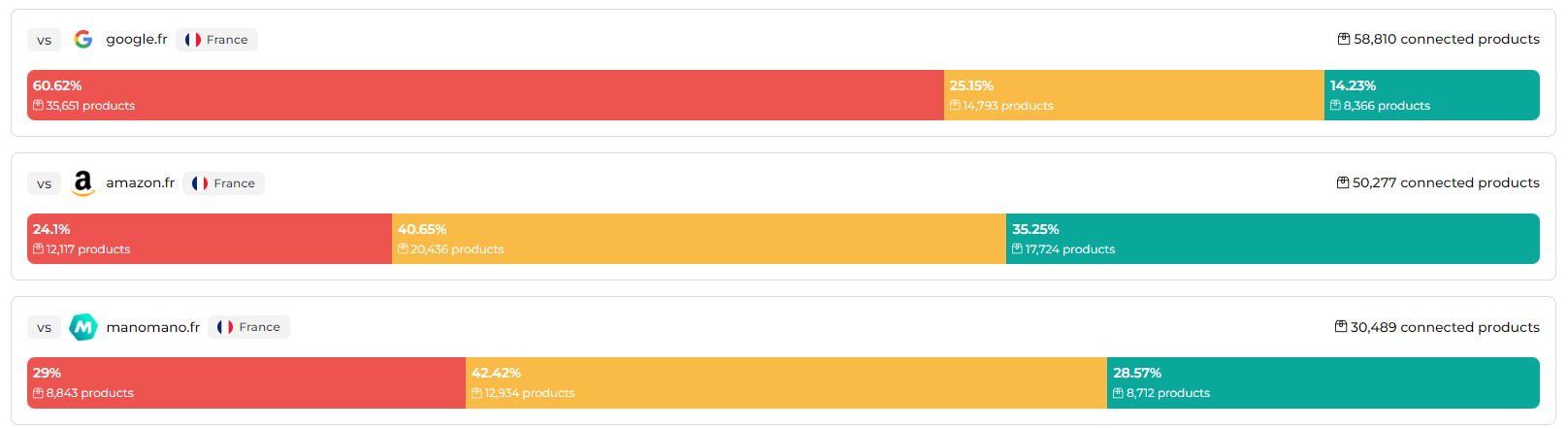Select the yellow 25.15% google.fr segment

tap(1133, 95)
